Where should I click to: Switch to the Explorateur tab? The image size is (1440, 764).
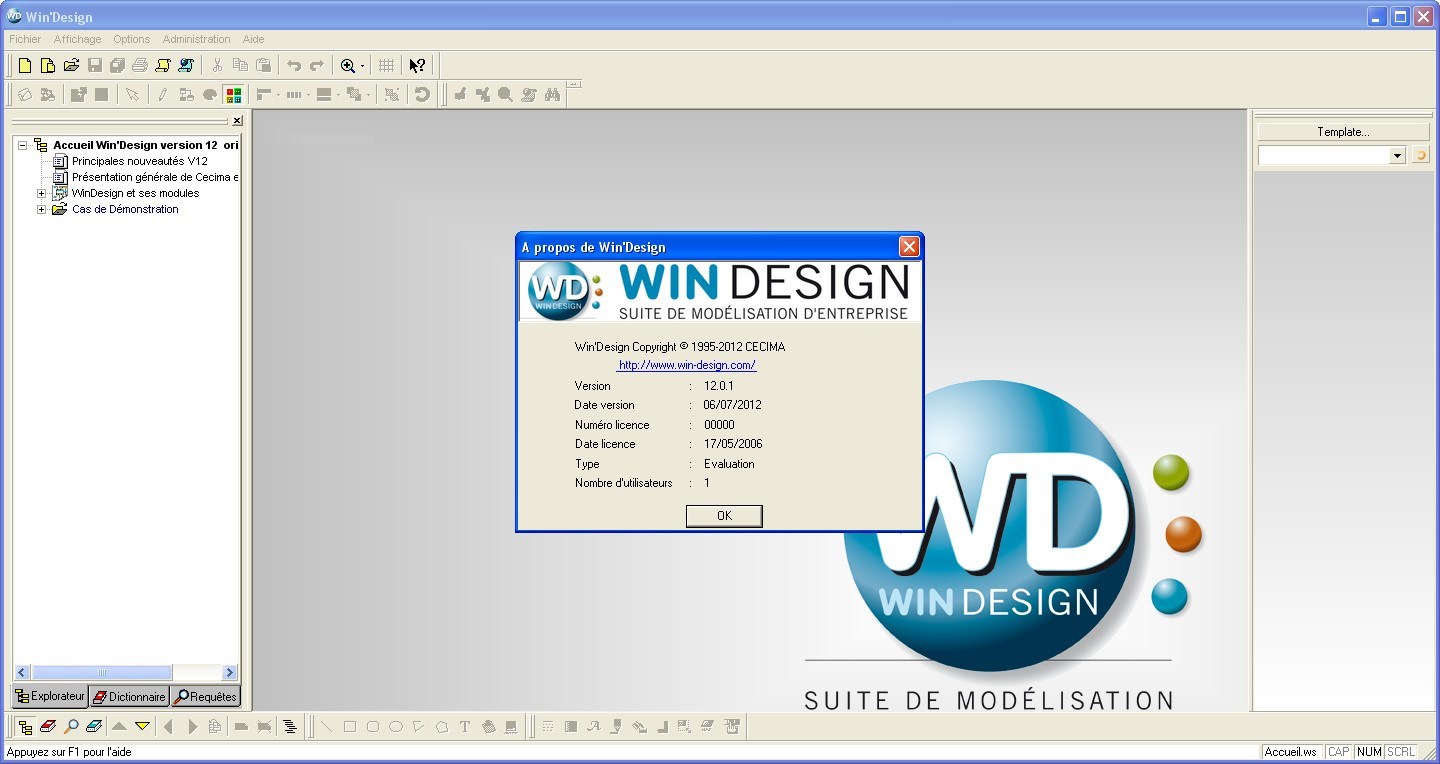click(50, 696)
